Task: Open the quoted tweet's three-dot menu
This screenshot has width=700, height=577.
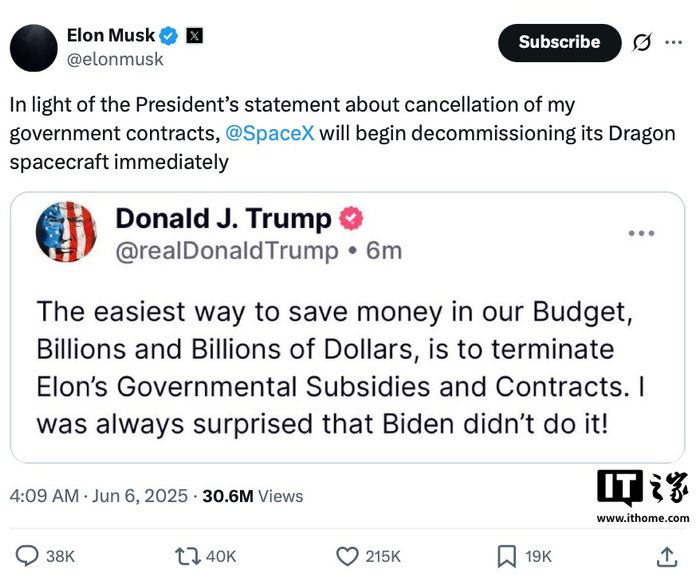Action: point(640,233)
